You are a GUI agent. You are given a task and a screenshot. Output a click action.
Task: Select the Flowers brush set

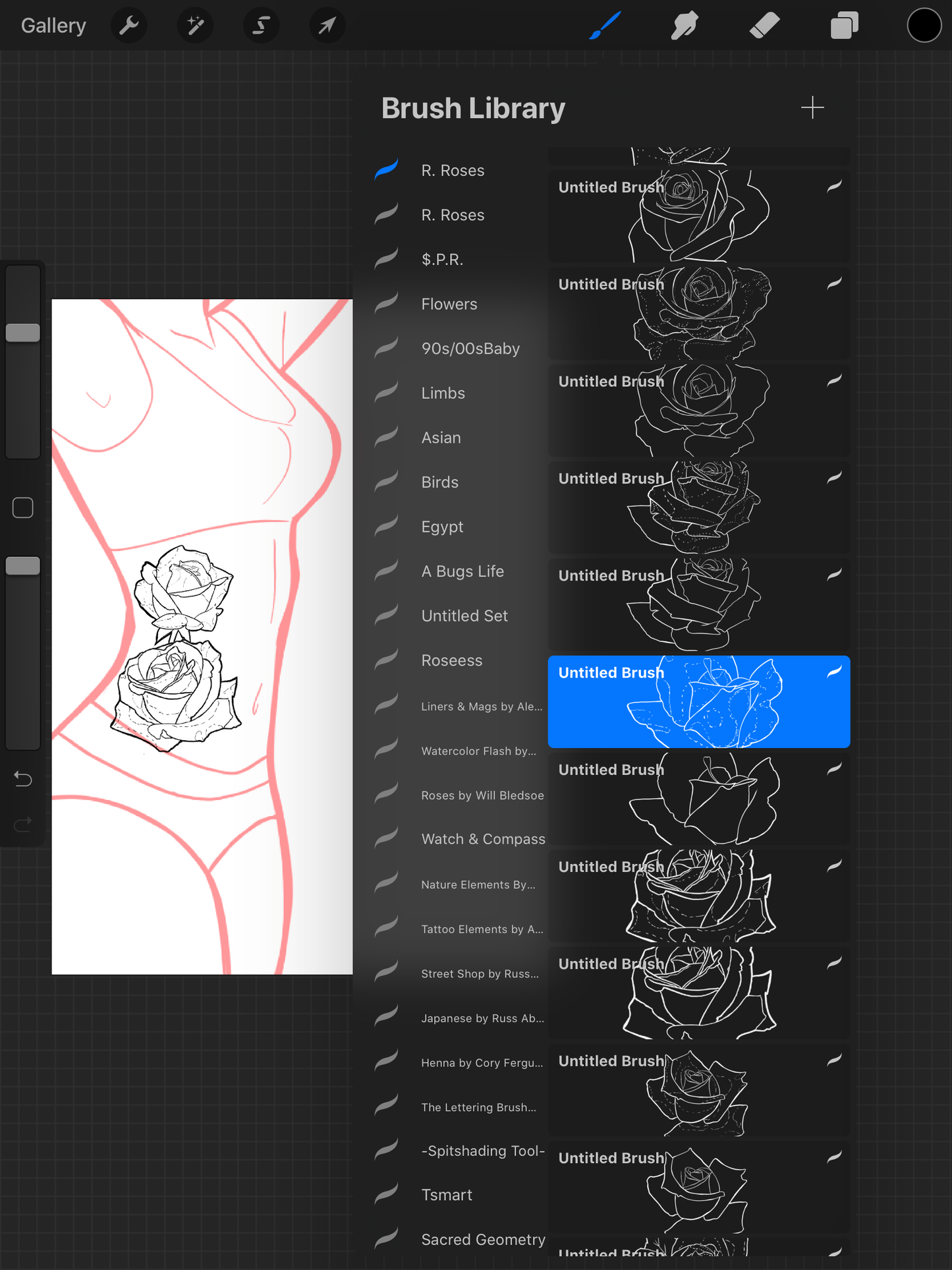(449, 304)
